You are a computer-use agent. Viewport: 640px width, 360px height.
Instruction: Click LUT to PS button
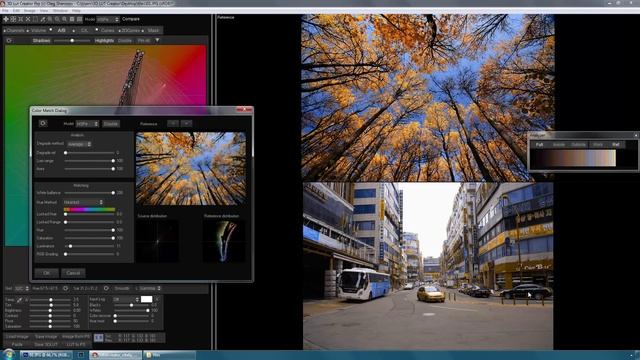point(76,344)
